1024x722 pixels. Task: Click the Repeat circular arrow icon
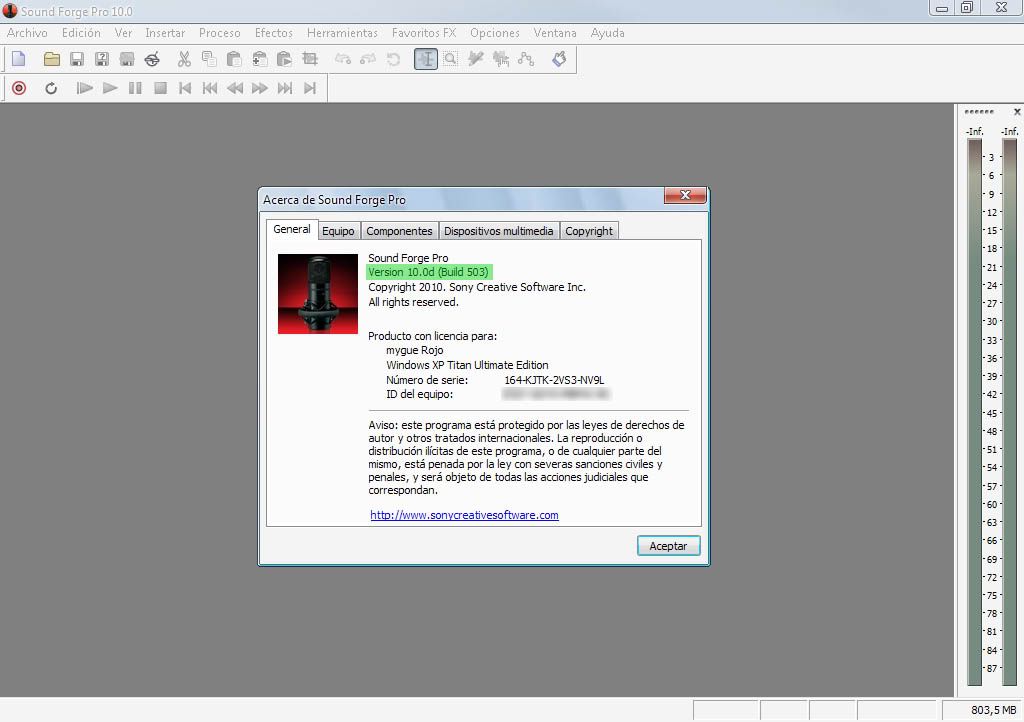coord(393,59)
